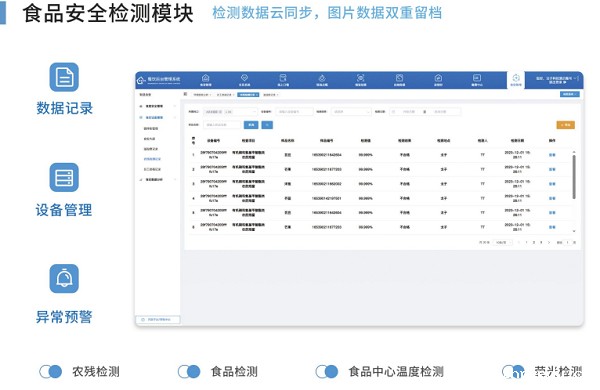
Task: Click the management system logo icon
Action: (141, 80)
